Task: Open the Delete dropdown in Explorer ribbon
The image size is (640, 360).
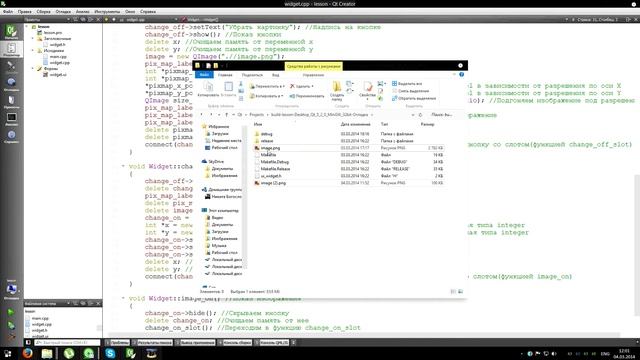Action: click(x=302, y=86)
